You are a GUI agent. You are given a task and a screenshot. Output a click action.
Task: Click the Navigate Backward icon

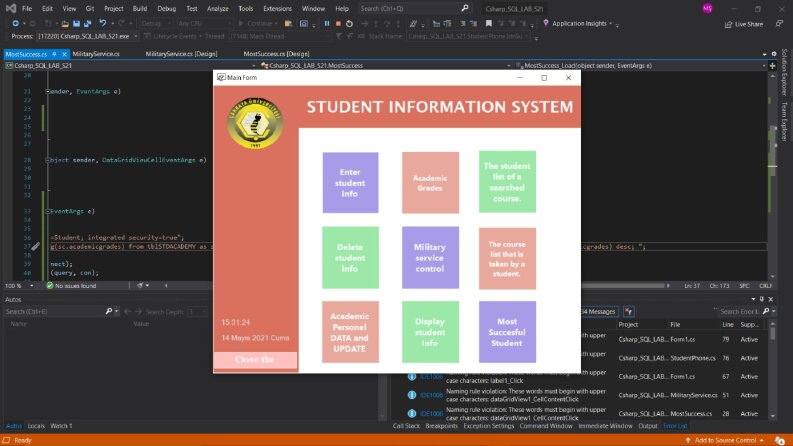[16, 23]
